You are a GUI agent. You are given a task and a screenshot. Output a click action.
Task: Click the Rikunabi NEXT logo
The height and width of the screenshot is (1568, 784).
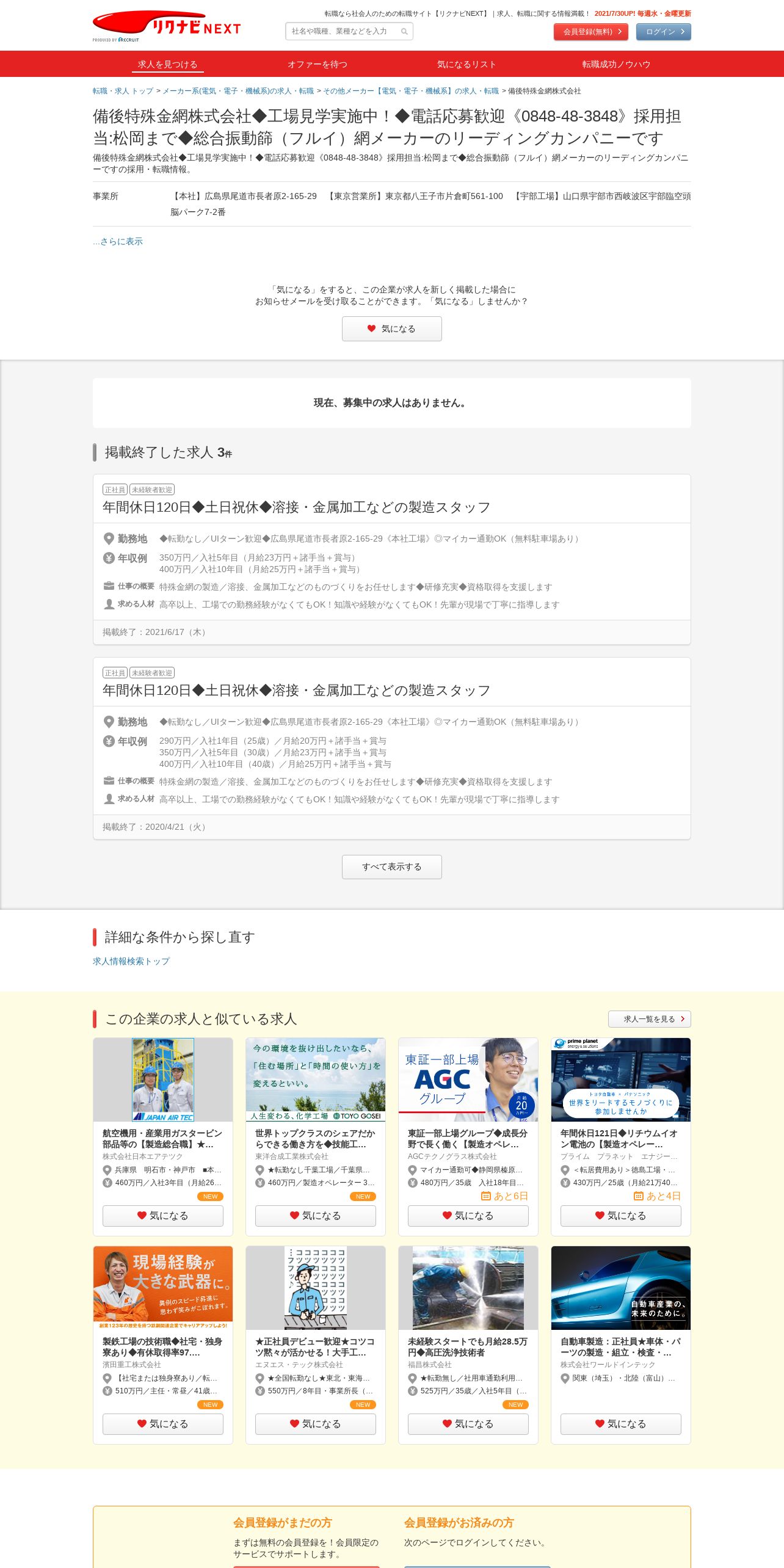pyautogui.click(x=166, y=26)
